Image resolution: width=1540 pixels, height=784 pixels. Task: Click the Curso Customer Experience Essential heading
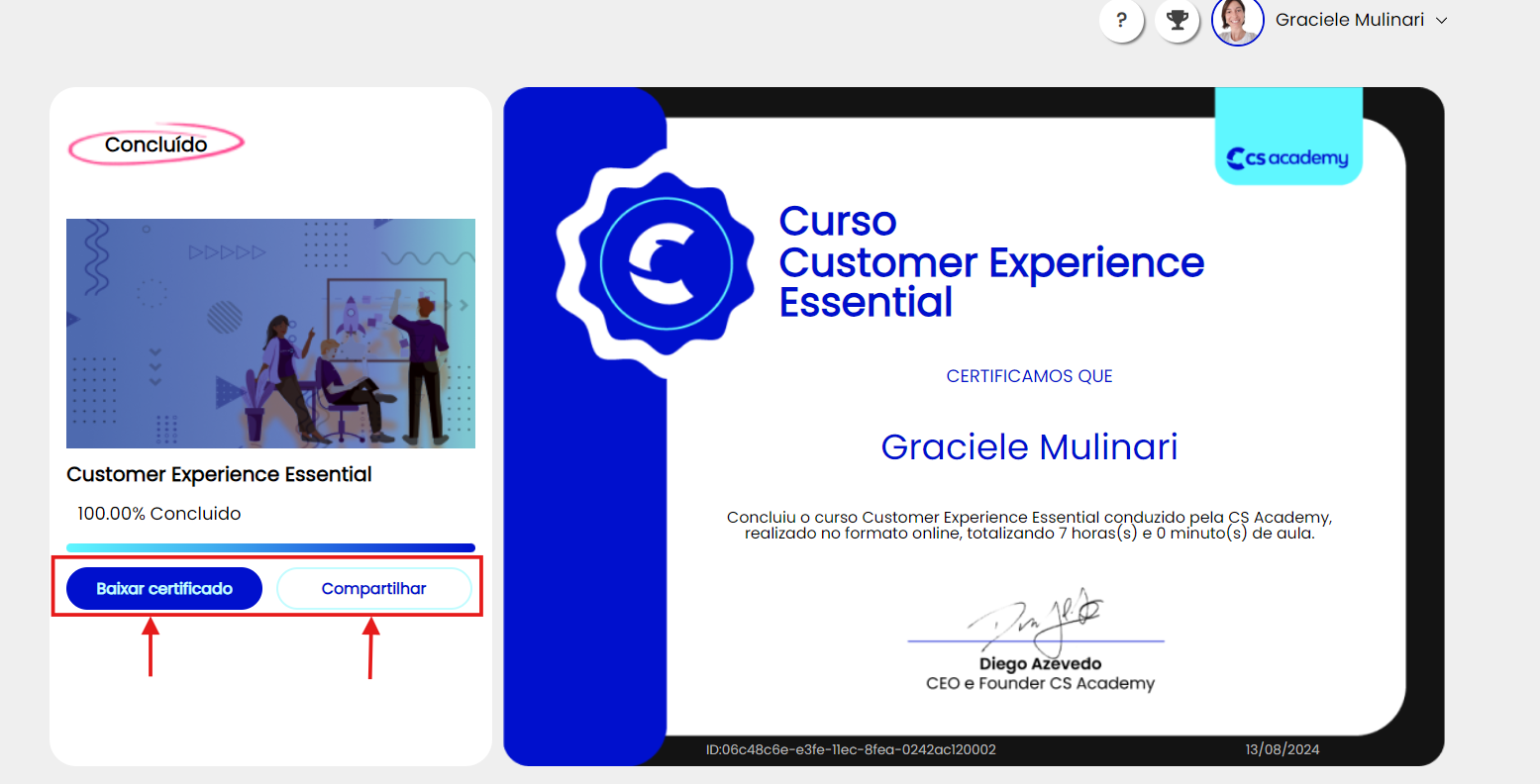click(991, 261)
